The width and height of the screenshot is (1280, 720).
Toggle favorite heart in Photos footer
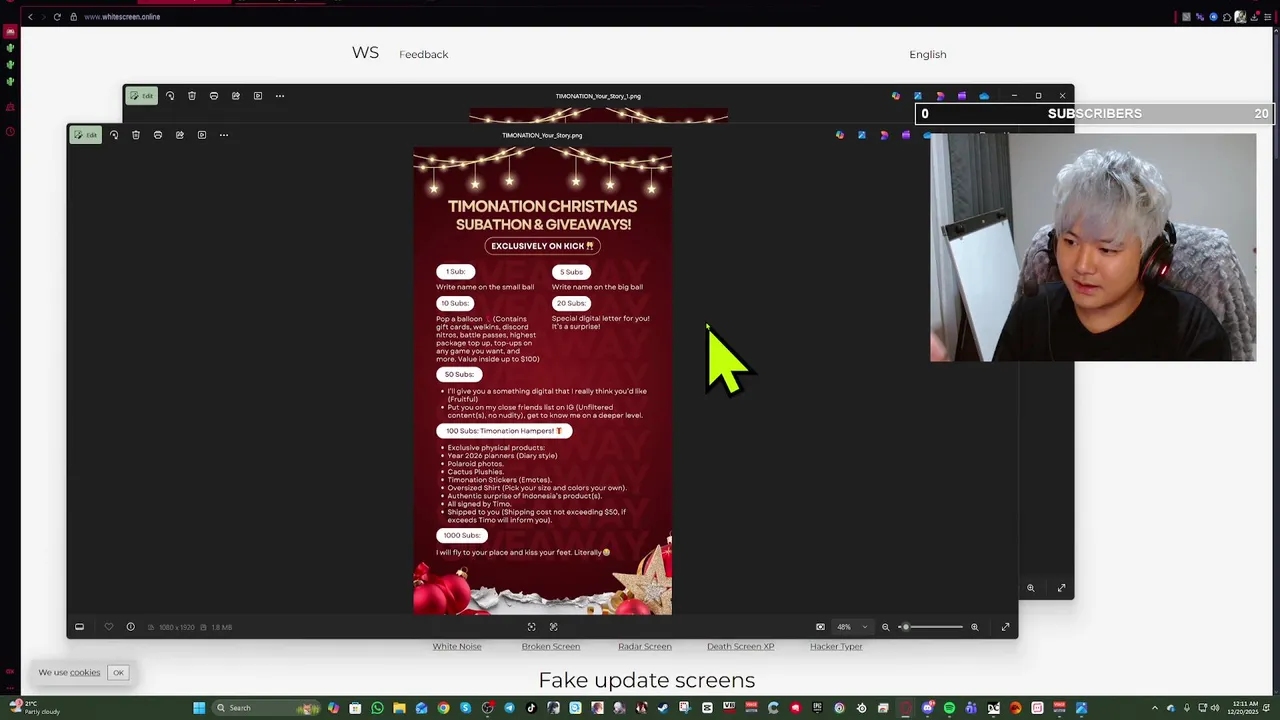tap(109, 627)
